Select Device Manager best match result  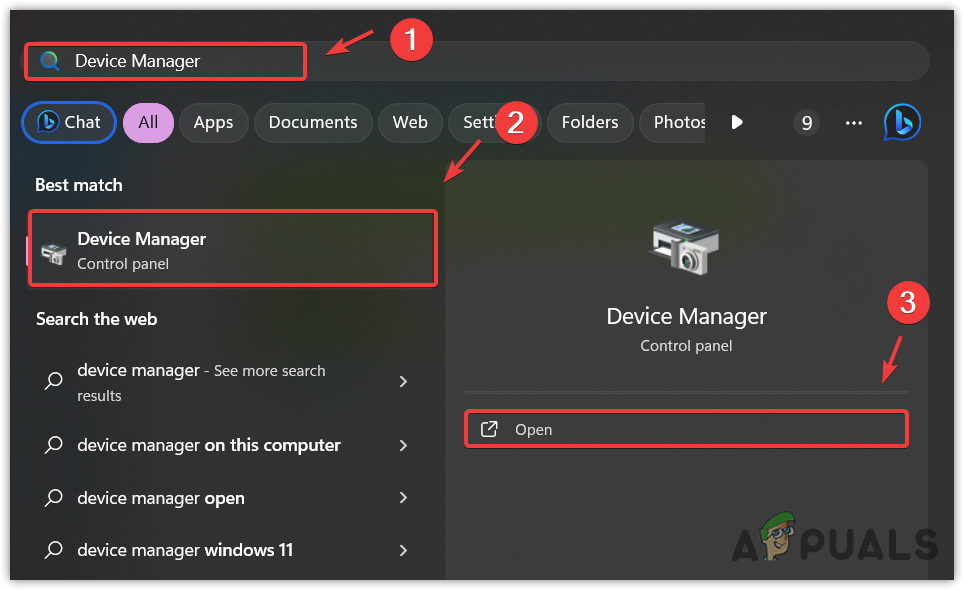pos(233,248)
